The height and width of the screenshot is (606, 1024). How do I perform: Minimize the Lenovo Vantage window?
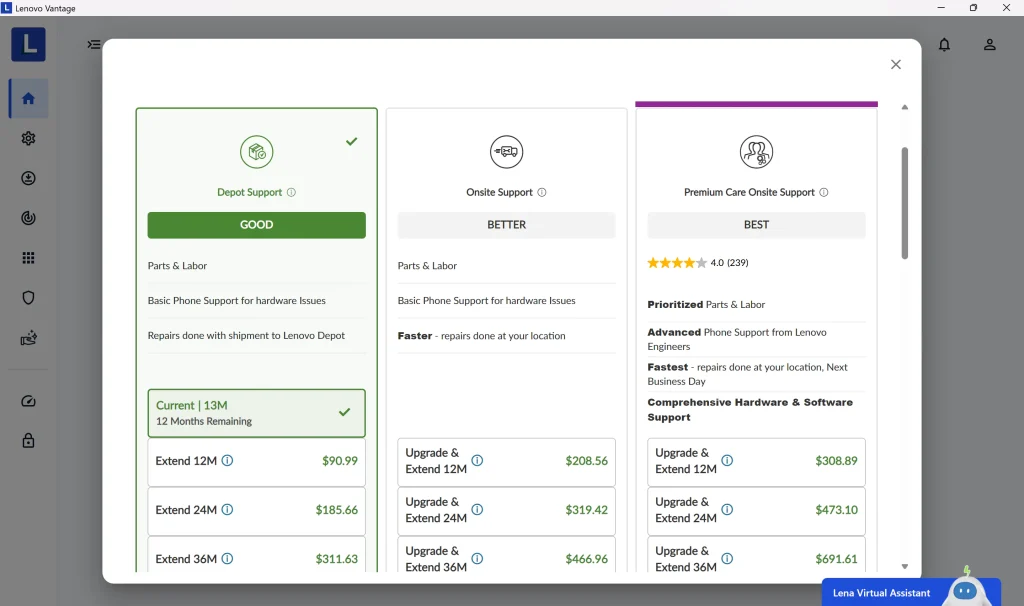[941, 8]
